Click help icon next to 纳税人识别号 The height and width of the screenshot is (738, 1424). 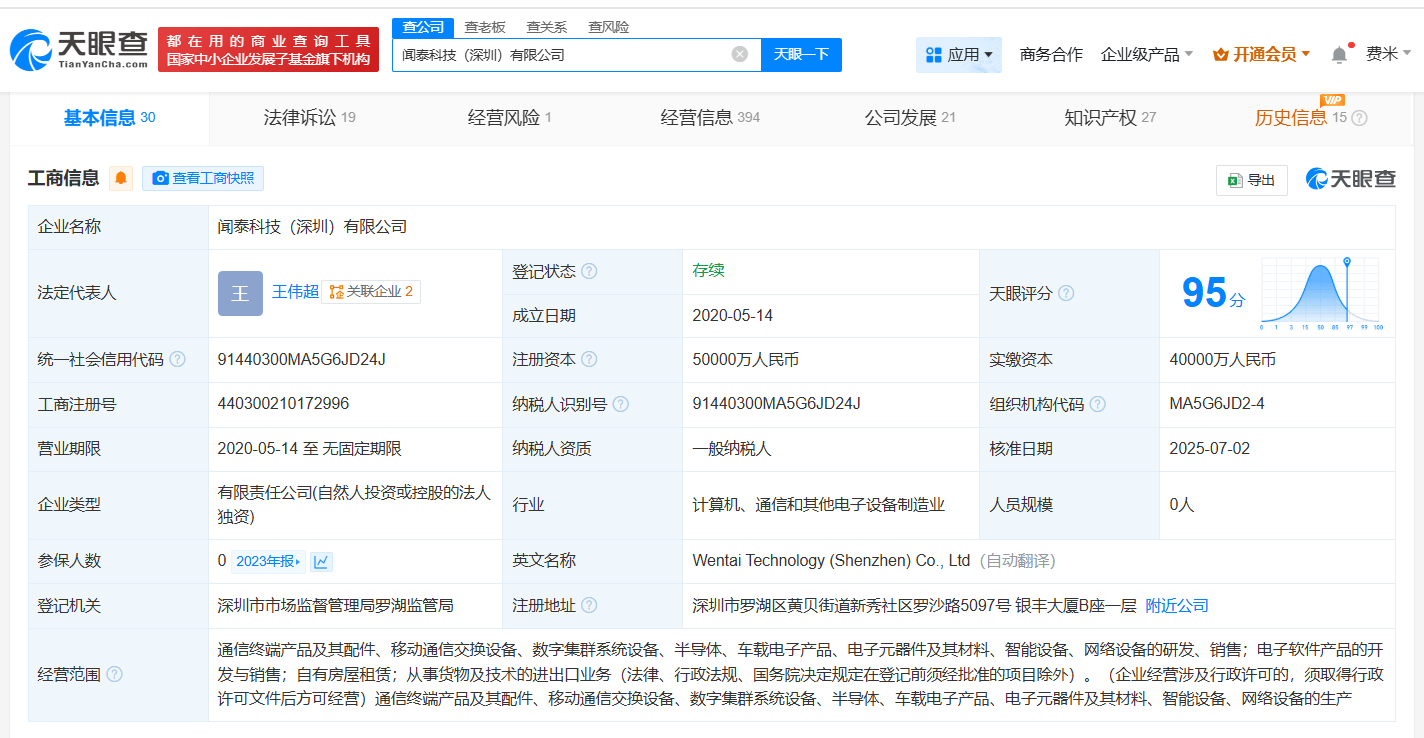[621, 404]
